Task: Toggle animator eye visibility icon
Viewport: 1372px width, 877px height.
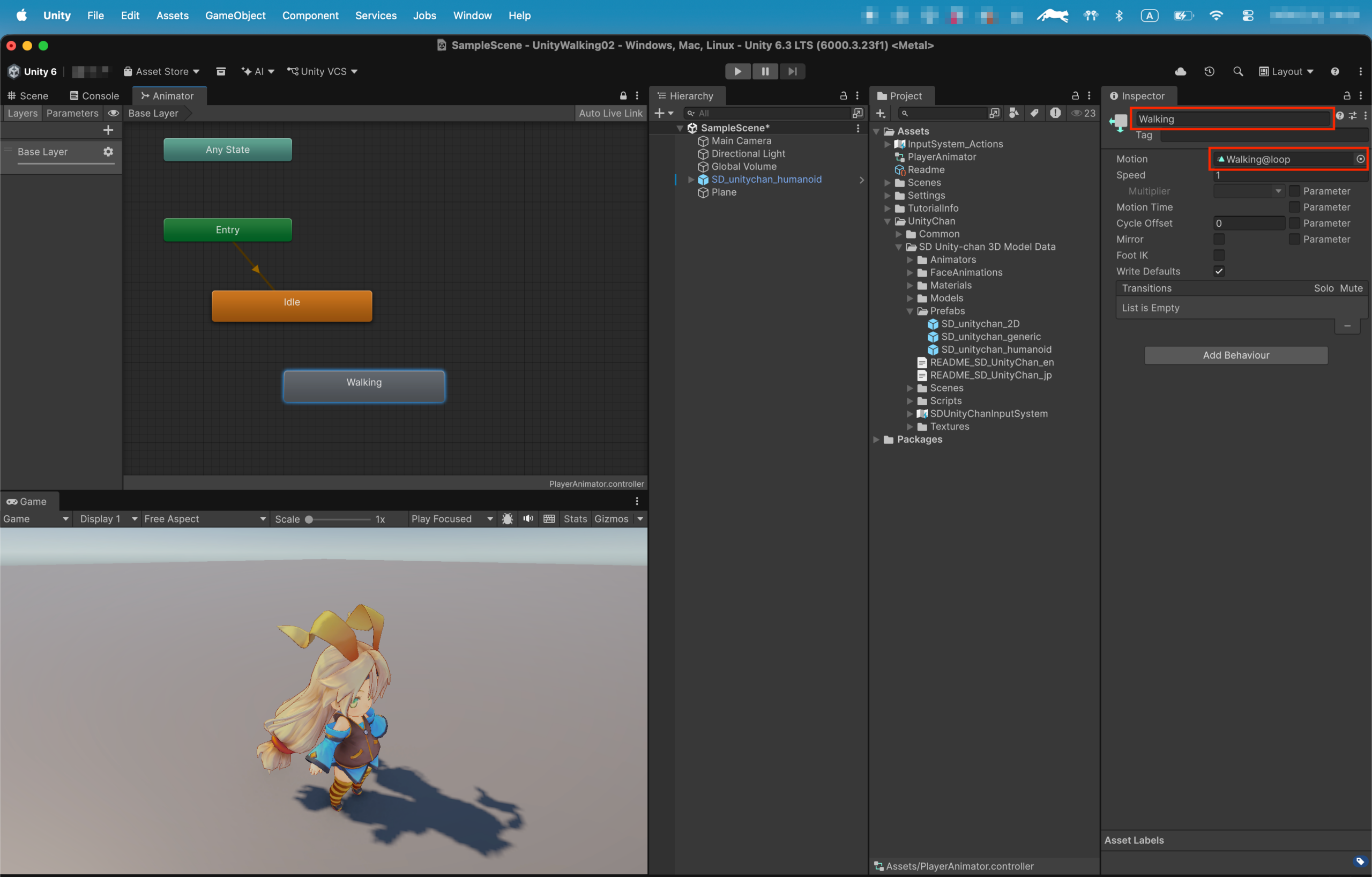Action: tap(114, 113)
